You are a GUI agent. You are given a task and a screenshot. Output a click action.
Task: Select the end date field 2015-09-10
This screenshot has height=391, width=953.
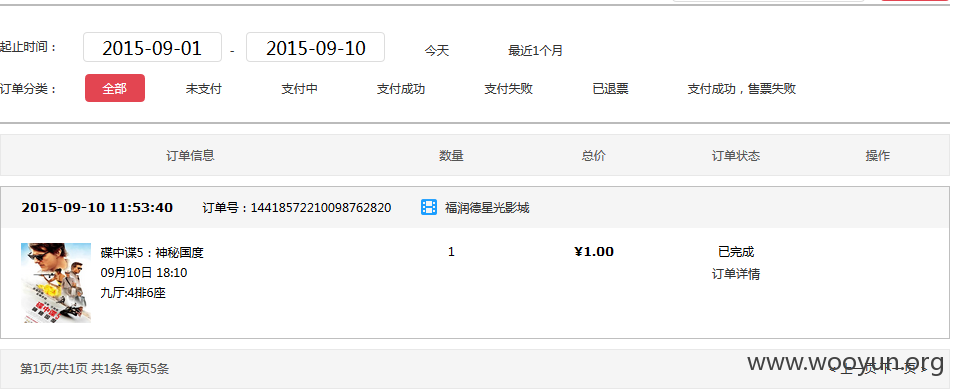click(315, 47)
